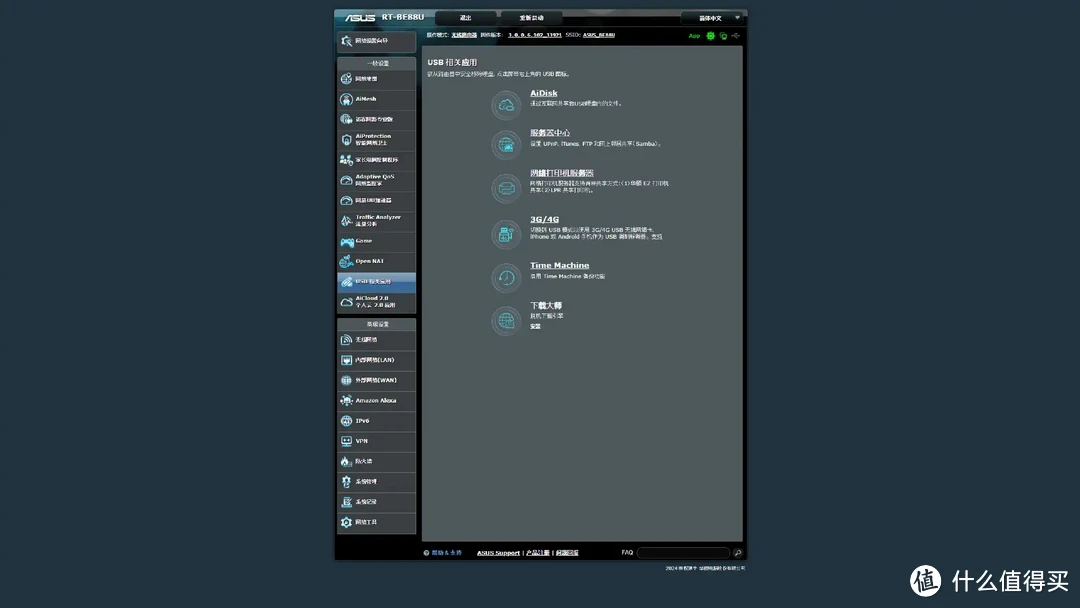Open the 3G/4G title link
Image resolution: width=1080 pixels, height=608 pixels.
click(x=544, y=220)
